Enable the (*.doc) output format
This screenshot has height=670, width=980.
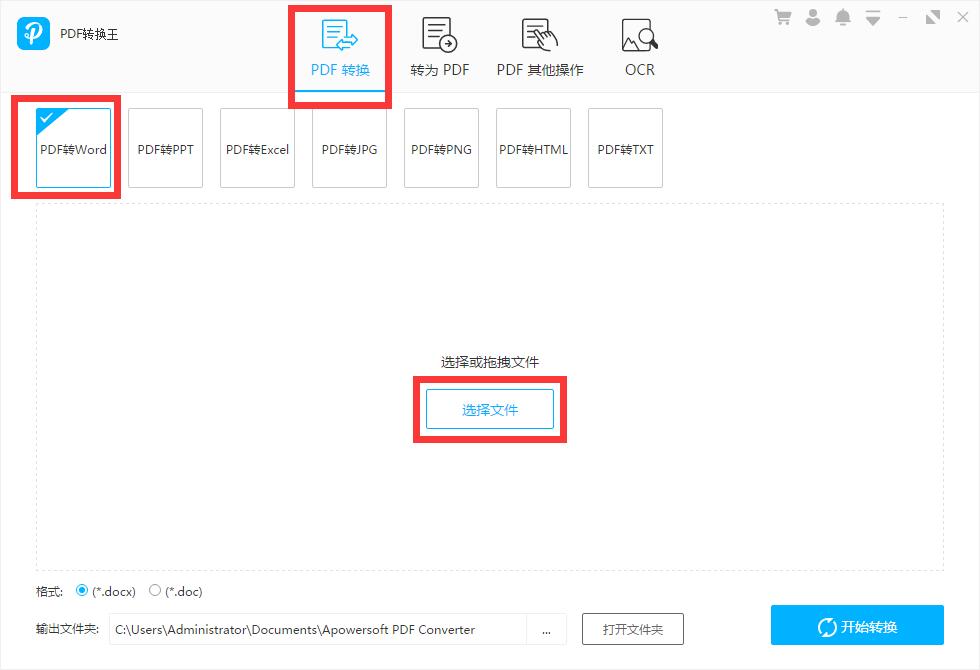156,591
